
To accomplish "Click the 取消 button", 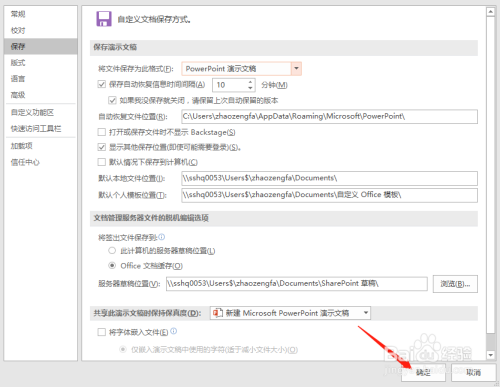I will (x=474, y=372).
